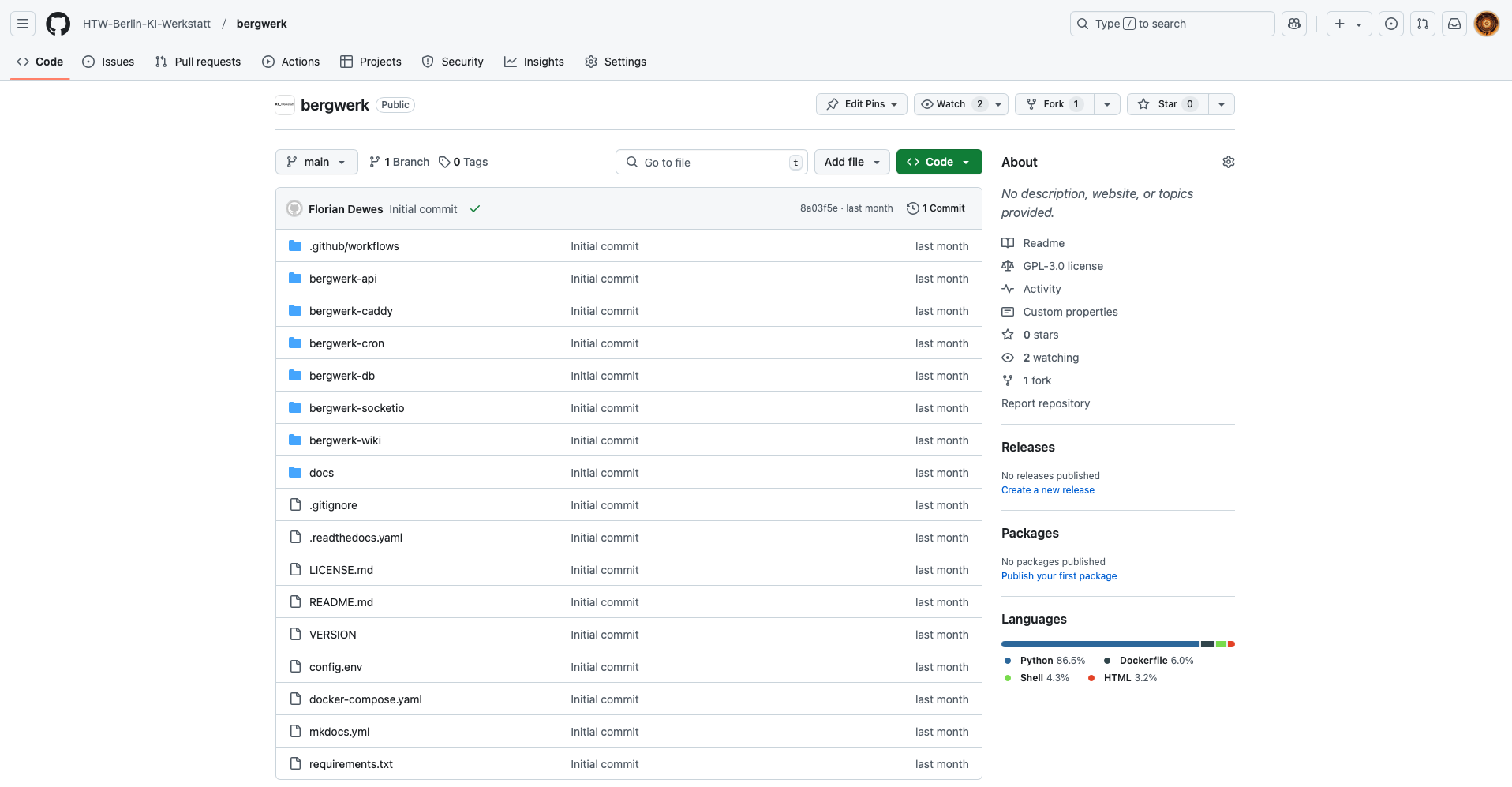Expand the main branch dropdown
The image size is (1512, 787).
(x=316, y=162)
